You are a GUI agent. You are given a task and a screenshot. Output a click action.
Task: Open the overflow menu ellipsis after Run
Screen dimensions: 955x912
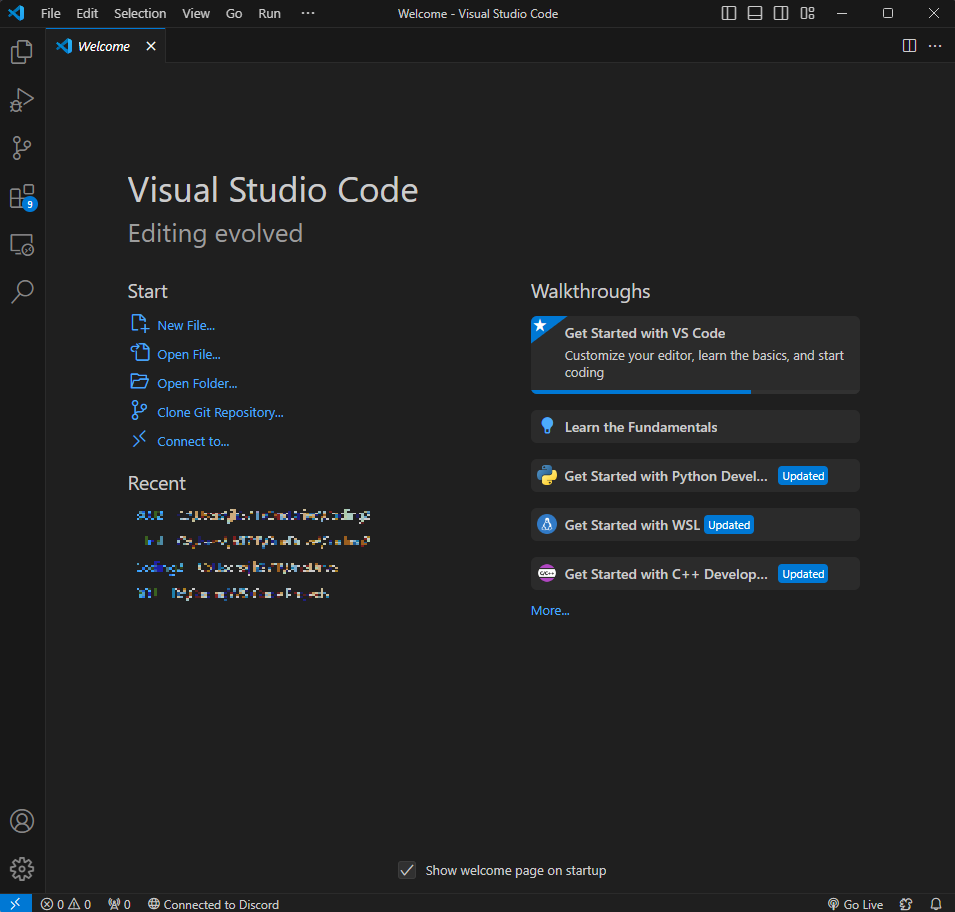pyautogui.click(x=308, y=13)
